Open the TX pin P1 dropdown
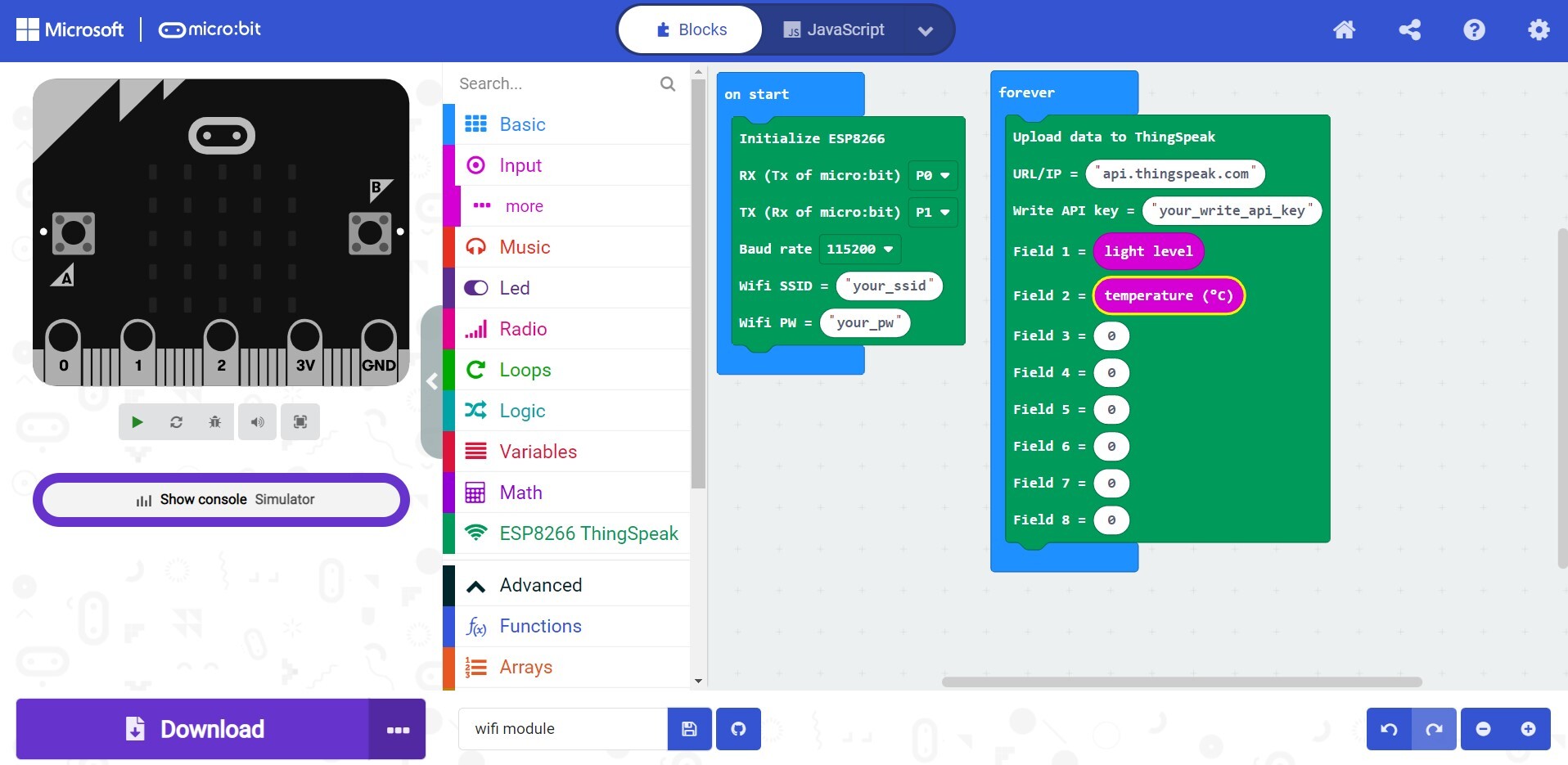The height and width of the screenshot is (765, 1568). point(932,212)
